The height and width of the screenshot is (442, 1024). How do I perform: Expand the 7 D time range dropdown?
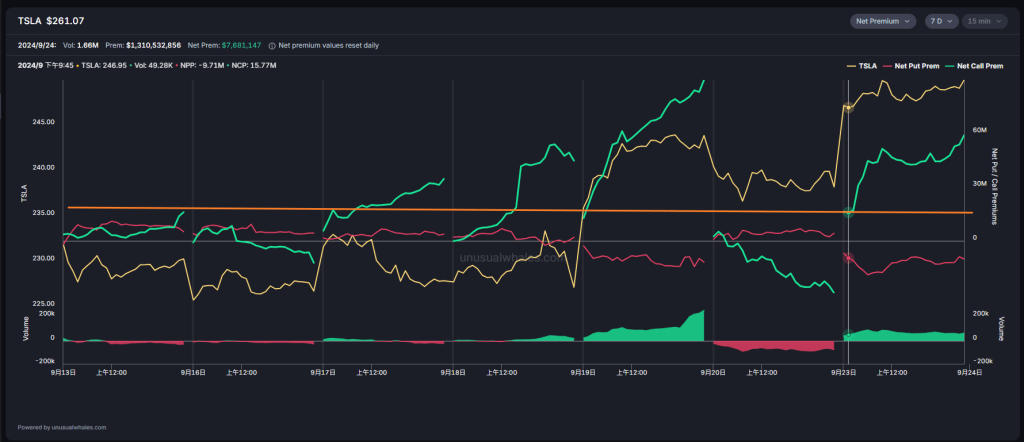point(941,21)
